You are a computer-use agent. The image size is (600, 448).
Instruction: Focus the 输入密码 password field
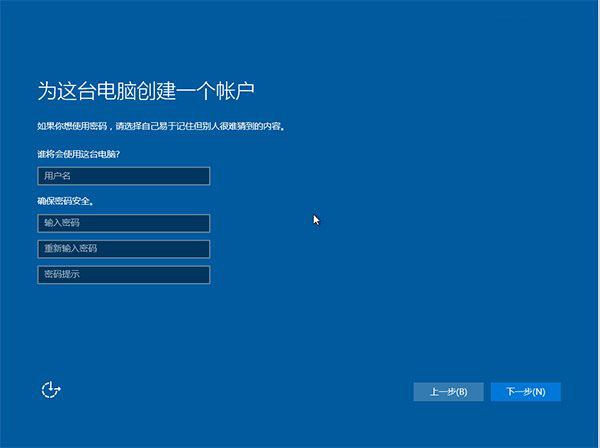pyautogui.click(x=124, y=223)
